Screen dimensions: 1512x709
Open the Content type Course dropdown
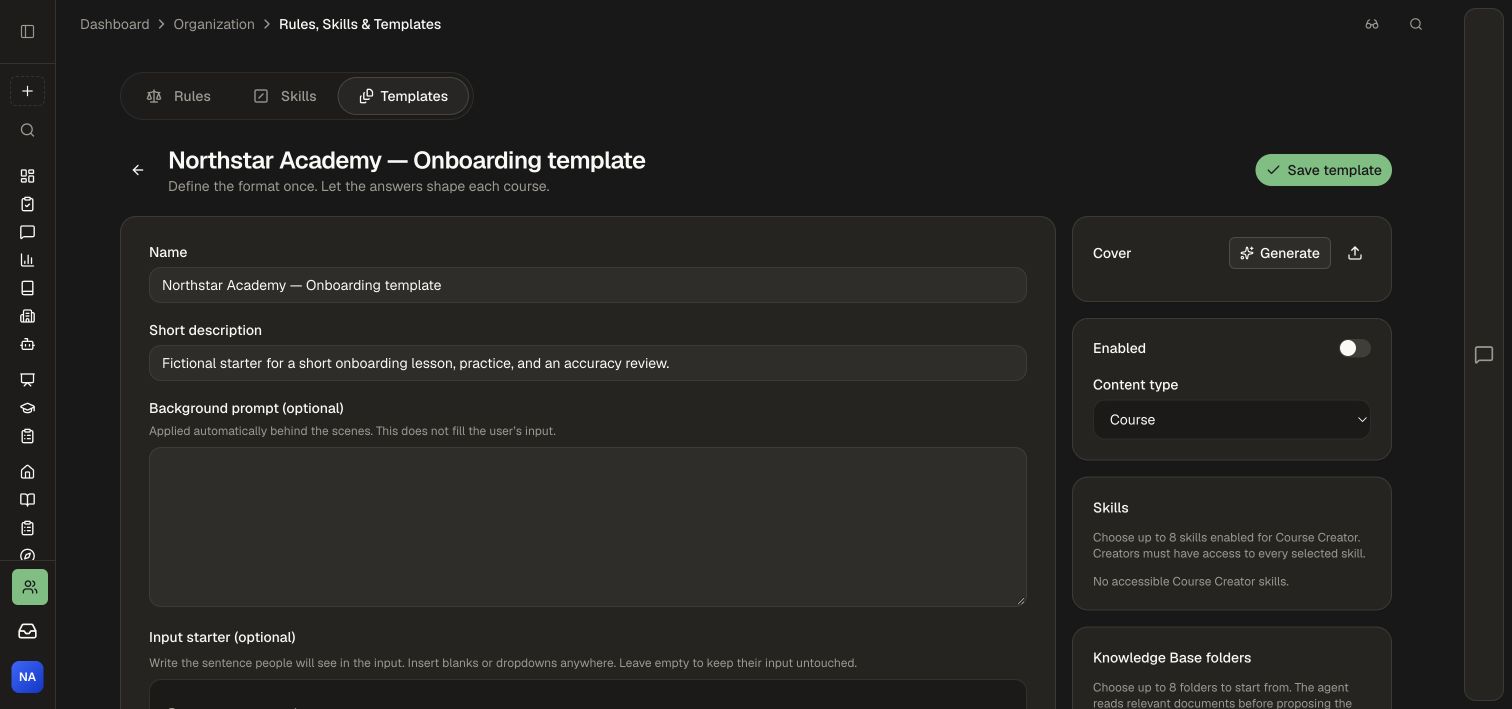(1232, 420)
